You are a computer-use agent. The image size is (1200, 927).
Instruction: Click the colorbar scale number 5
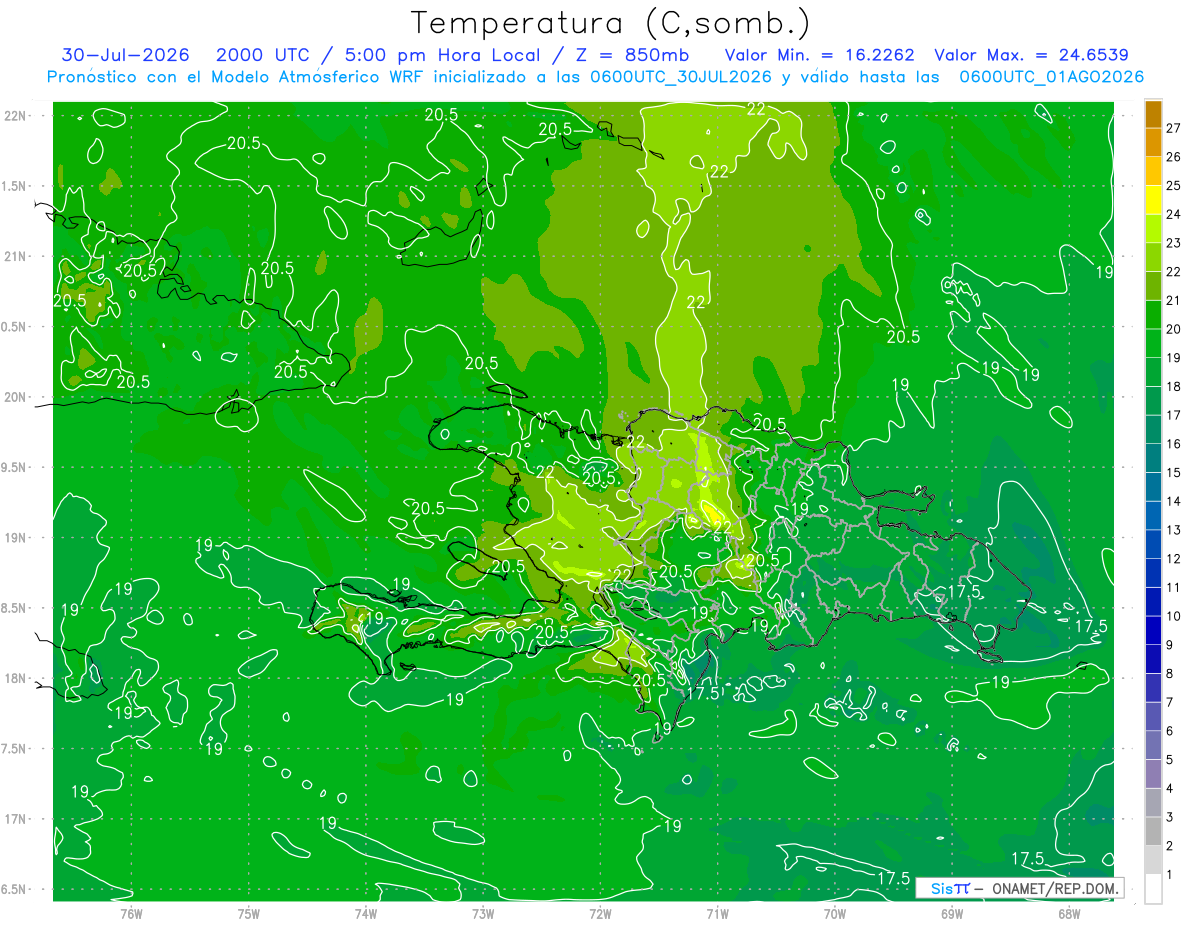coord(1169,760)
